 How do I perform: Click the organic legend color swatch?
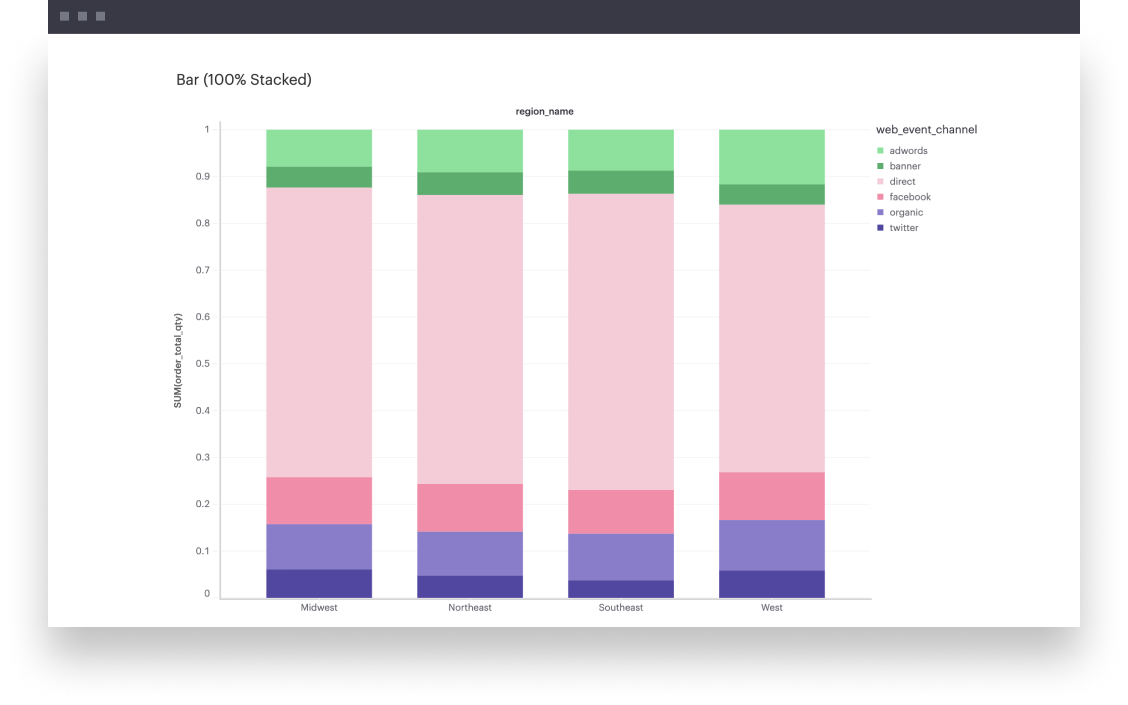pos(880,212)
